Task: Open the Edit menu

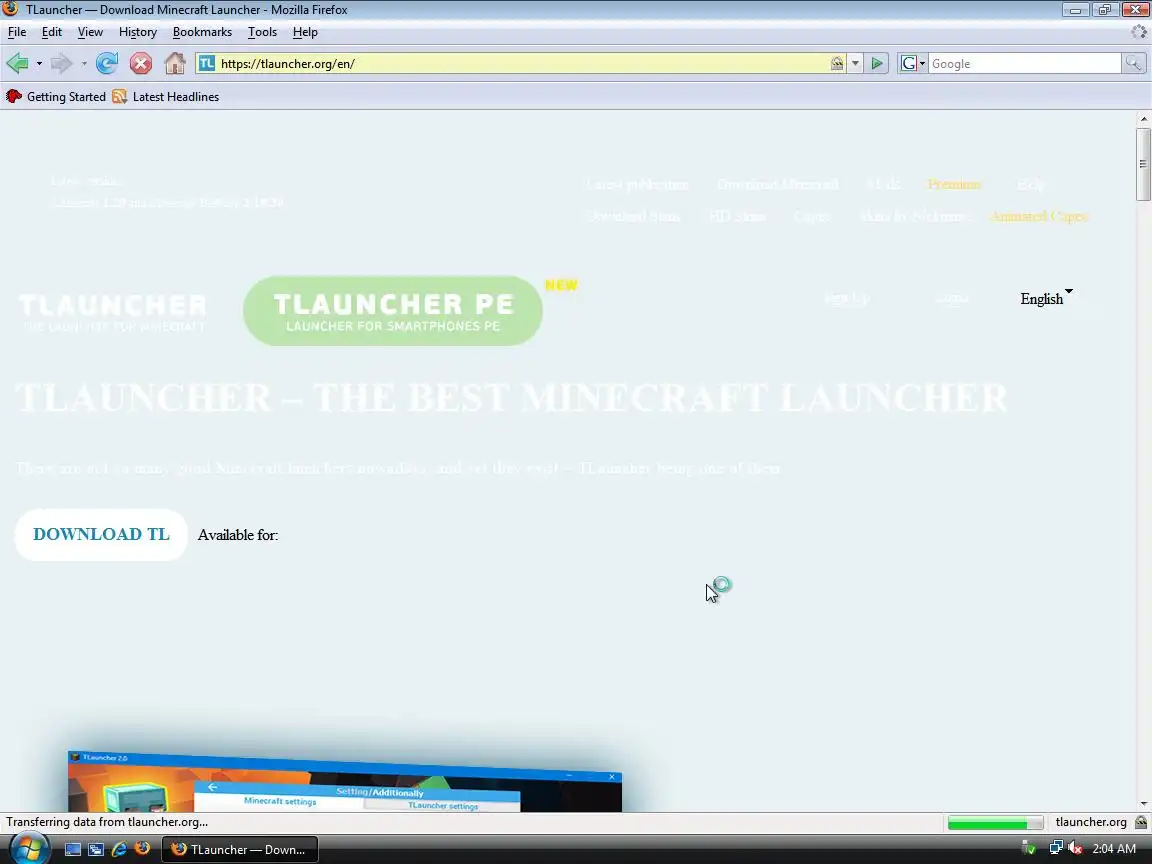Action: pos(51,32)
